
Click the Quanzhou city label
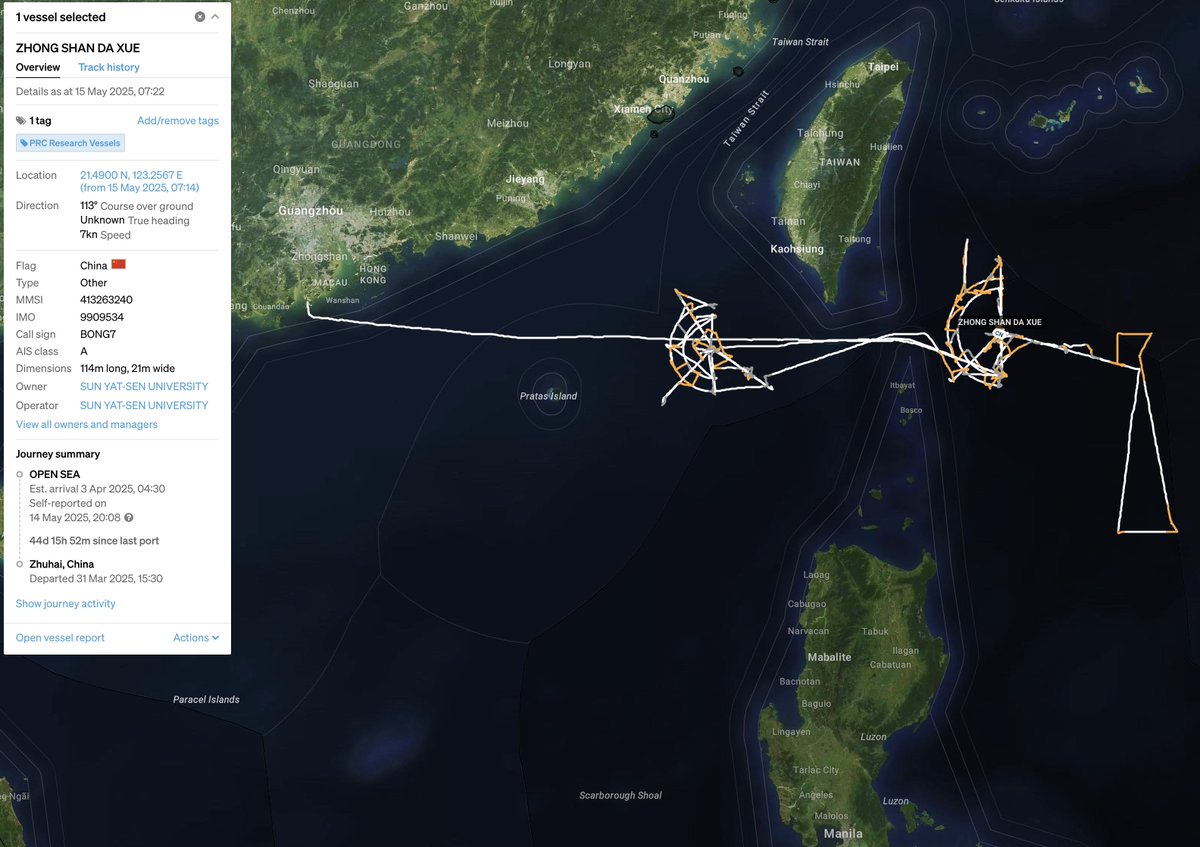pyautogui.click(x=685, y=79)
